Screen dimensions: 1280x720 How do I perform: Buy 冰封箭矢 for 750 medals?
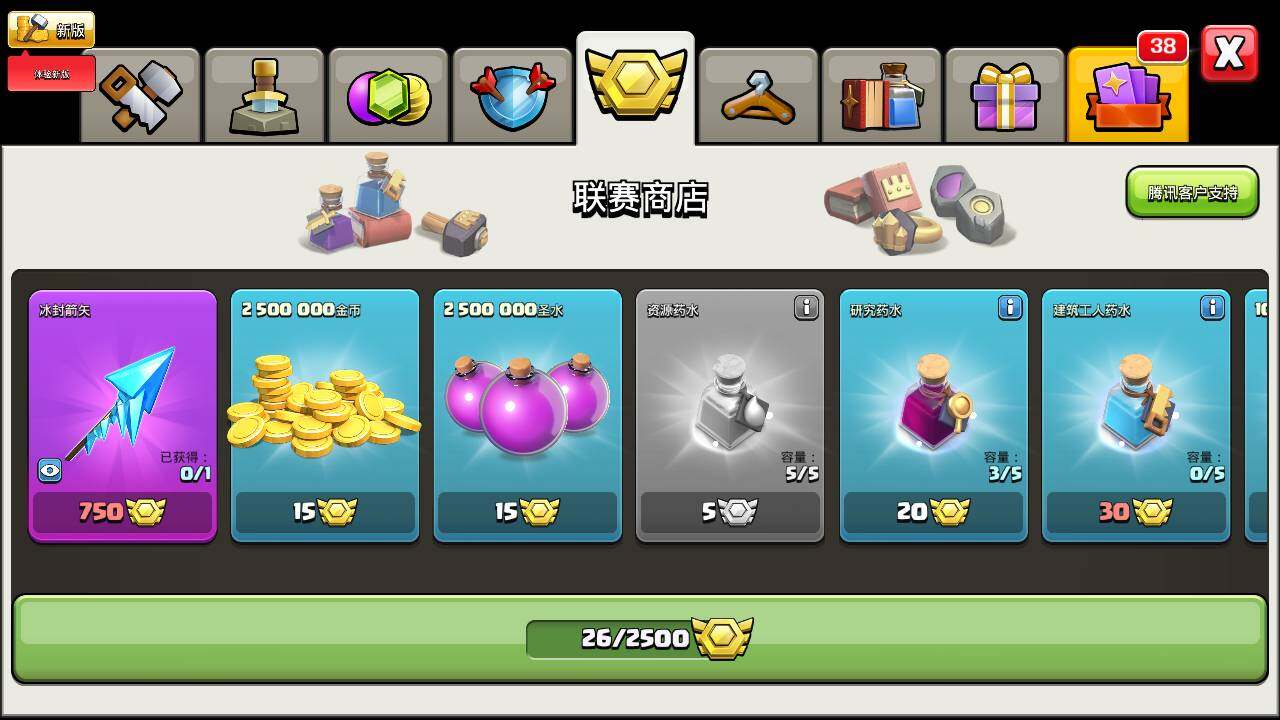point(122,512)
